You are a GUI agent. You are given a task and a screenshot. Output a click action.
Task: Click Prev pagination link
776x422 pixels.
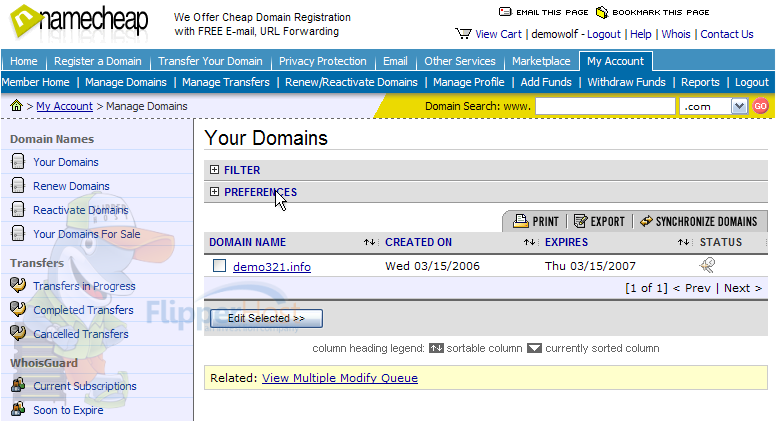[x=692, y=288]
